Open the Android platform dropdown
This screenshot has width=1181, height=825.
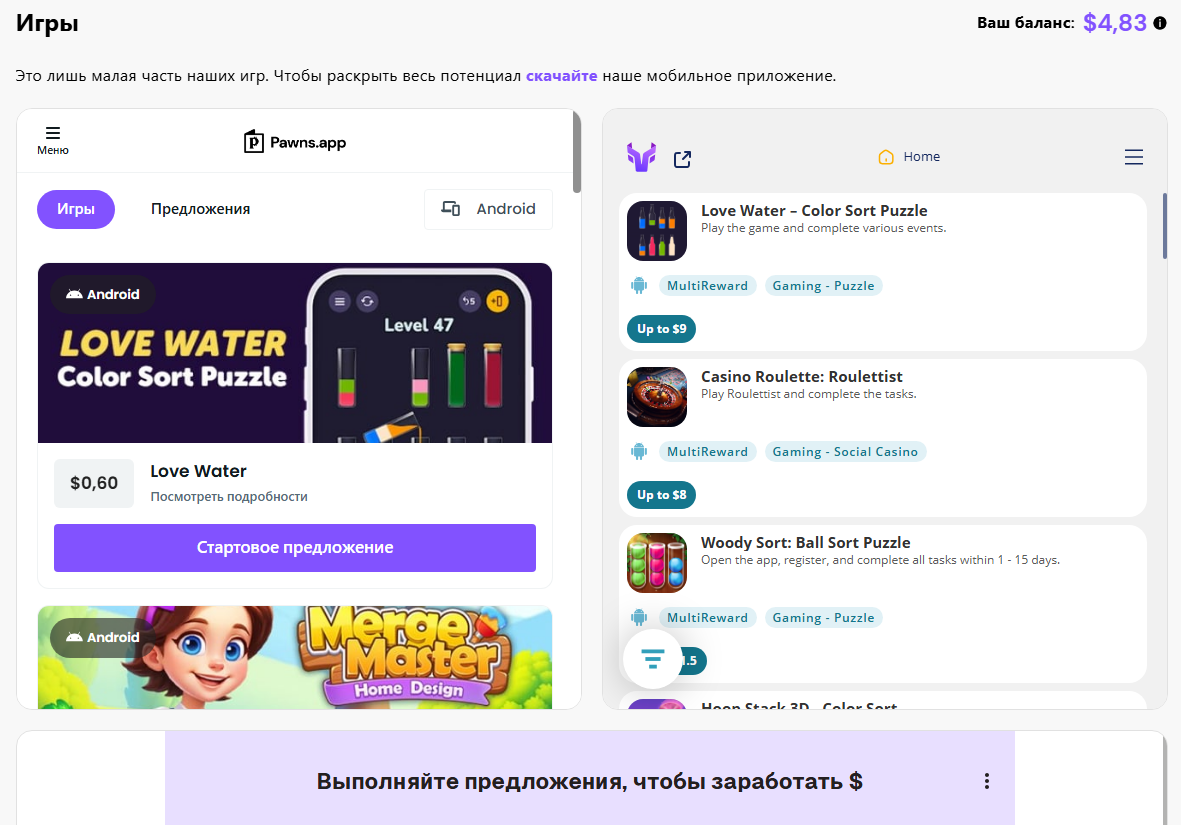(488, 209)
